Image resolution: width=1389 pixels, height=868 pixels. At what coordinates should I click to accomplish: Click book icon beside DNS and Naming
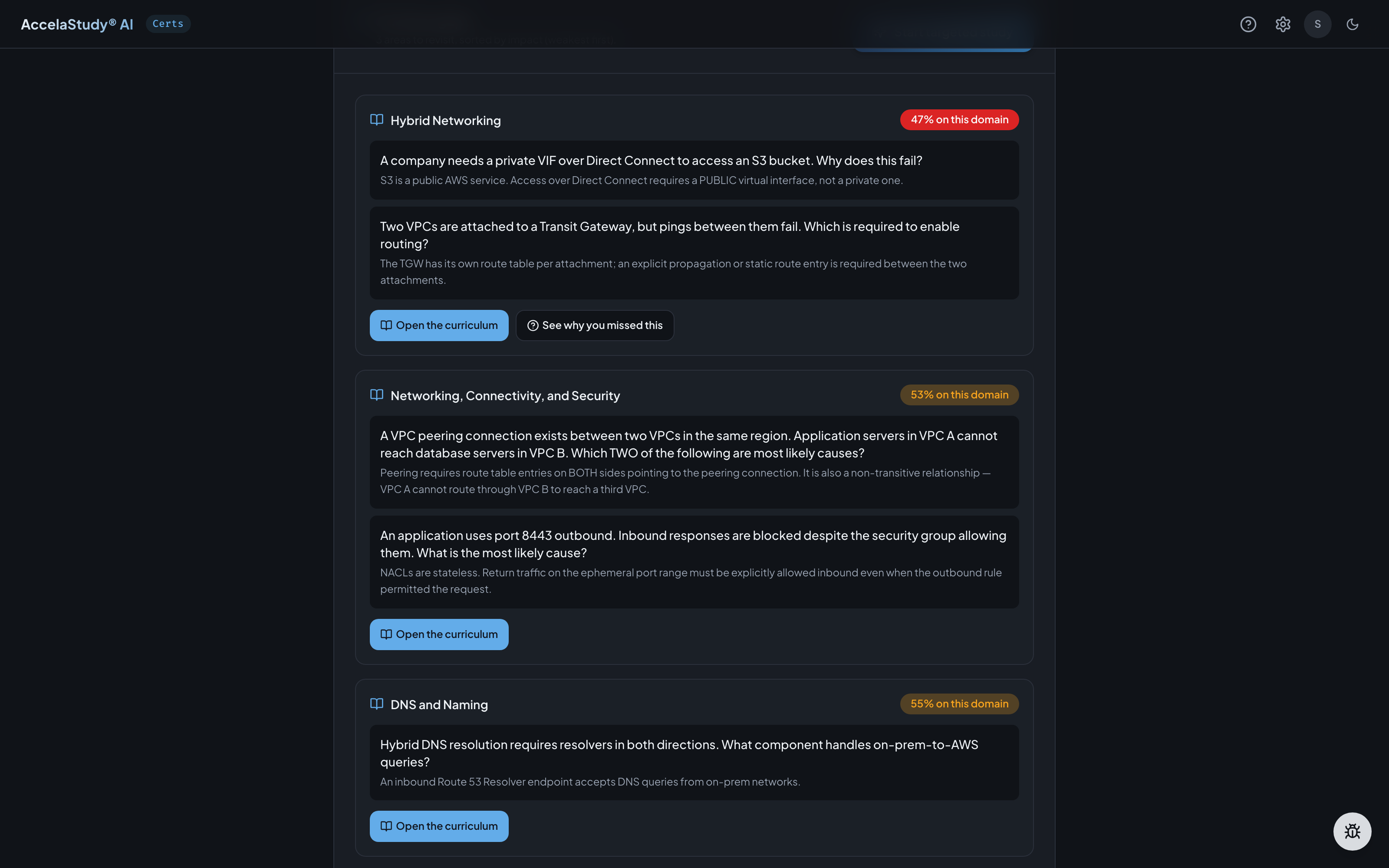click(x=376, y=704)
